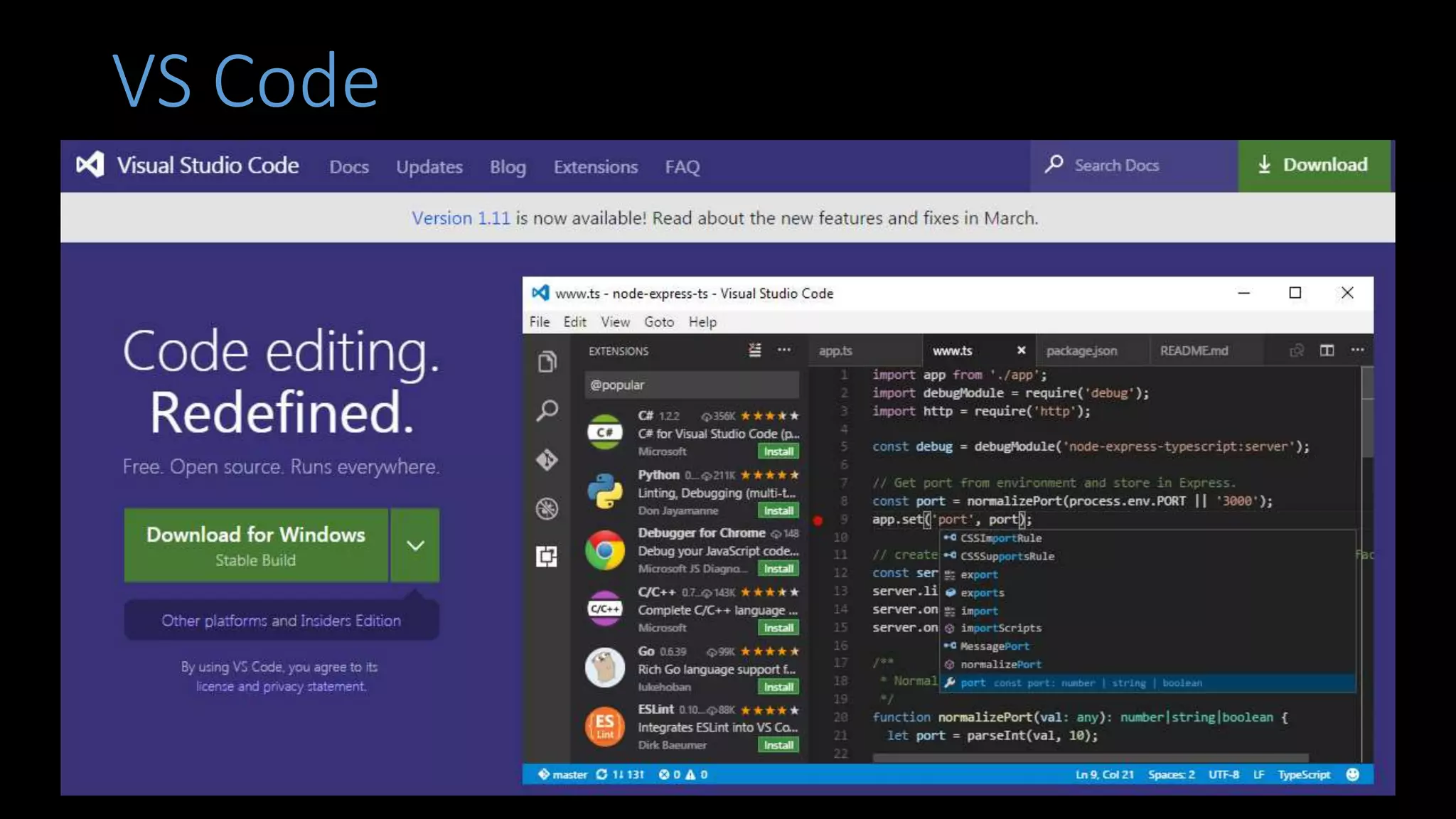Click the sync changes status bar icon
Screen dimensions: 1456x819
pyautogui.click(x=601, y=774)
